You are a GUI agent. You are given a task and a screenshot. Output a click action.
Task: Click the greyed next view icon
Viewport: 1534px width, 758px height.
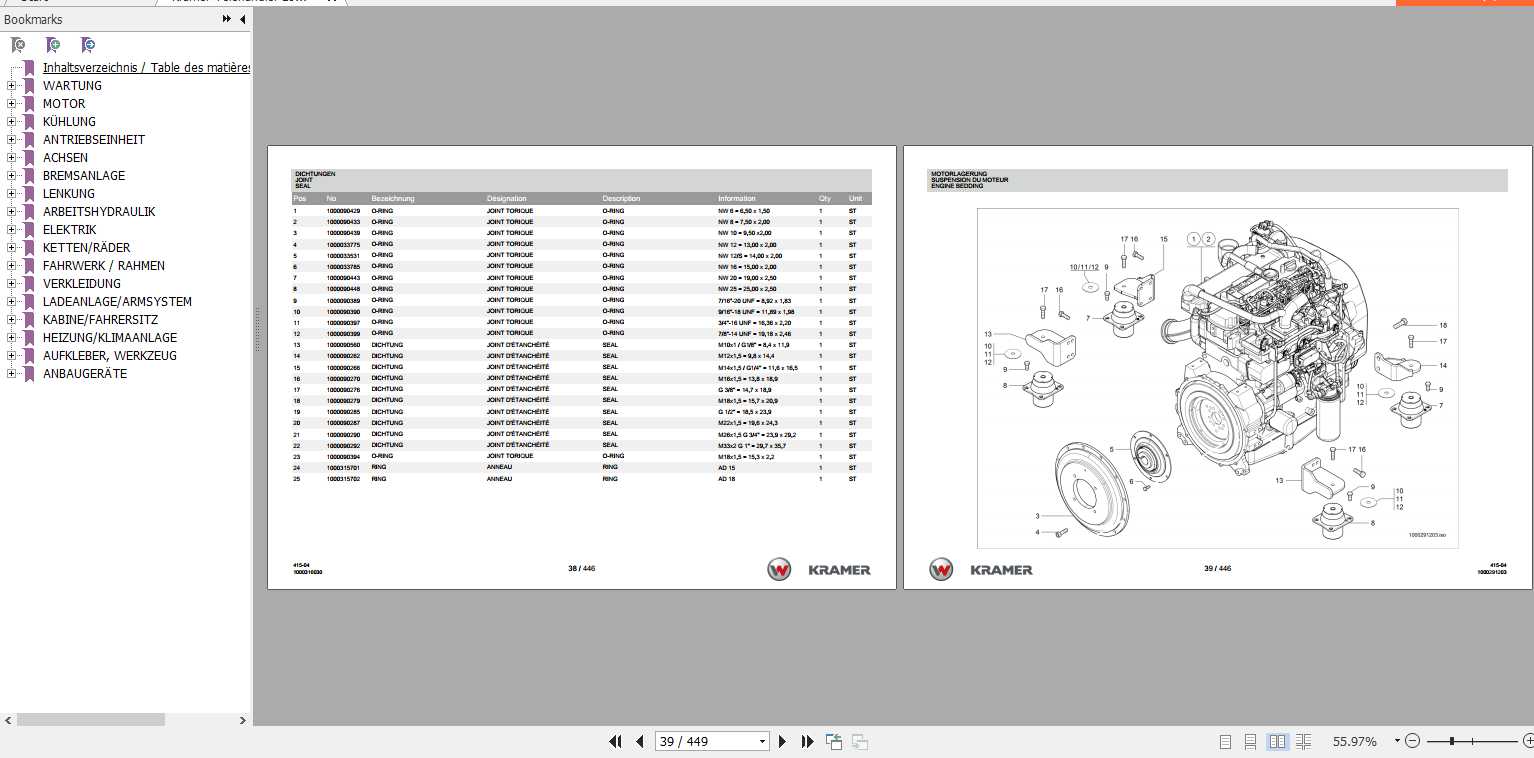pos(859,742)
